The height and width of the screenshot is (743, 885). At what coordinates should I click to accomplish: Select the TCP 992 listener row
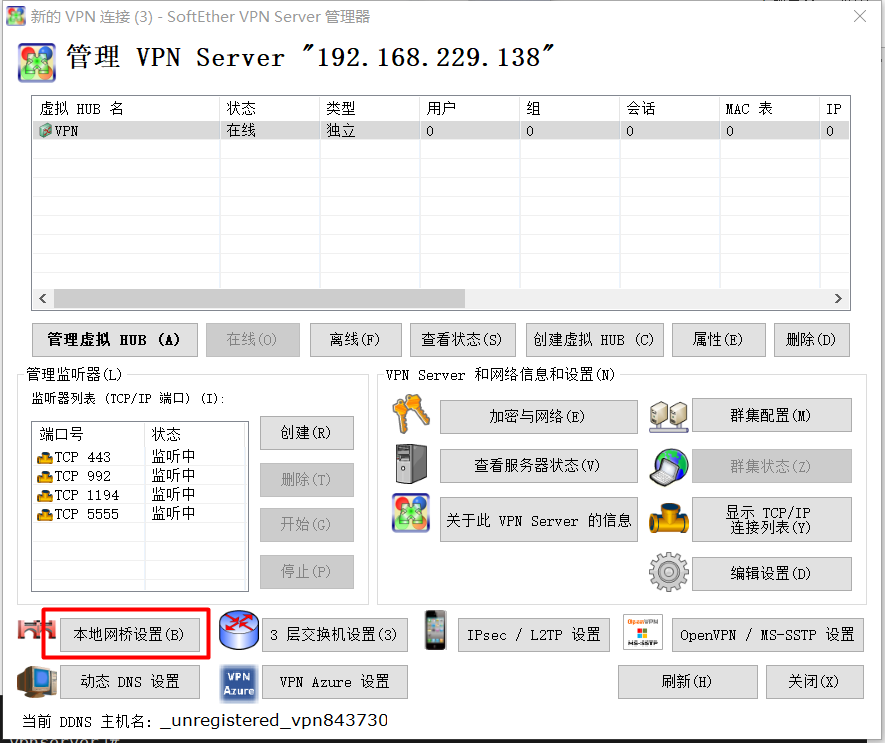[139, 476]
